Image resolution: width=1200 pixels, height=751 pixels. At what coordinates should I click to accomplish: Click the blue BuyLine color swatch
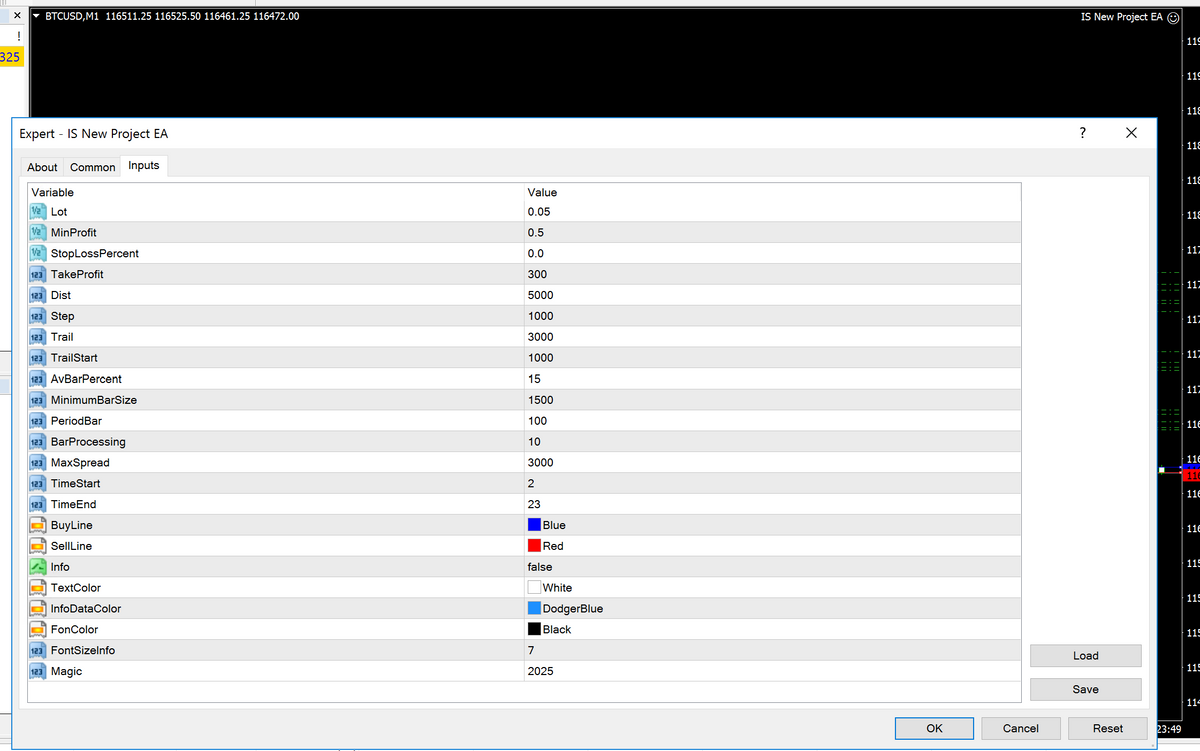point(534,525)
